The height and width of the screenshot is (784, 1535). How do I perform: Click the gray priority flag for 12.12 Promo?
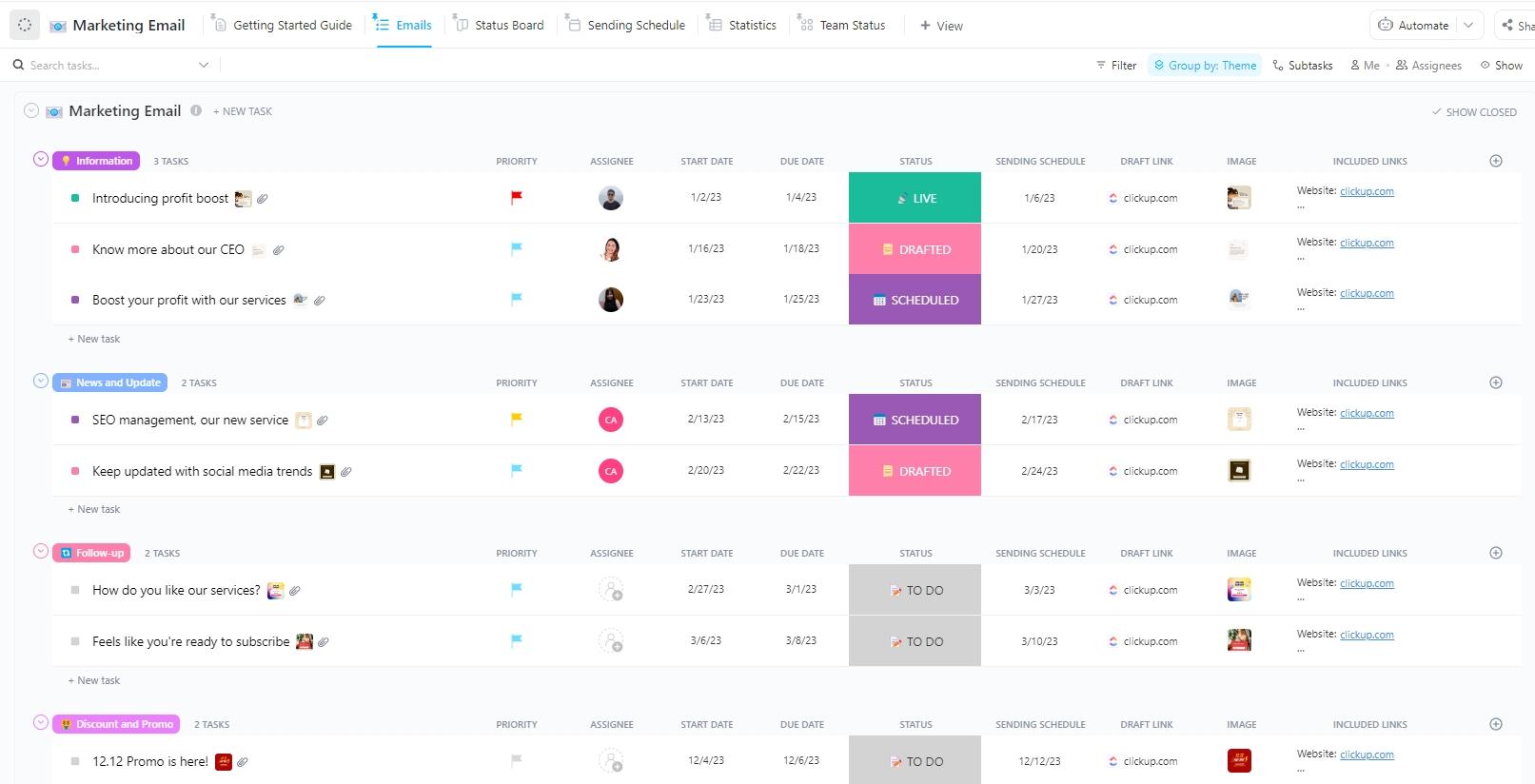click(517, 761)
